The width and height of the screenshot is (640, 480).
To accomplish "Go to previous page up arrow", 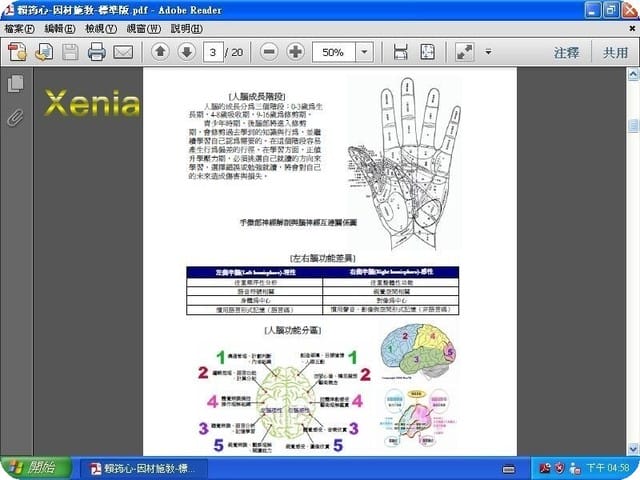I will point(160,52).
